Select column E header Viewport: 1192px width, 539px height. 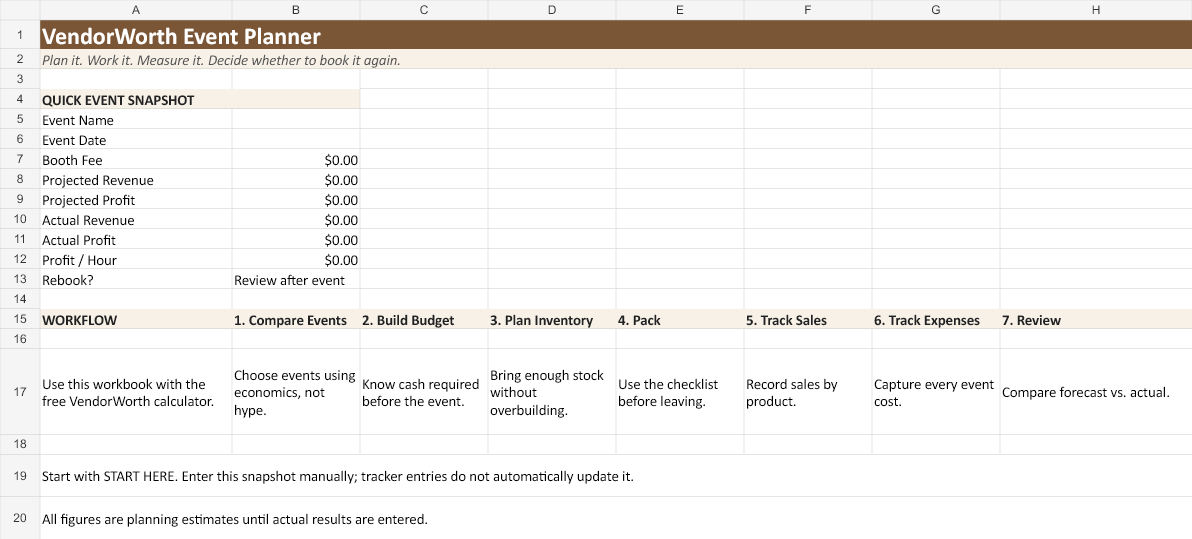[680, 10]
